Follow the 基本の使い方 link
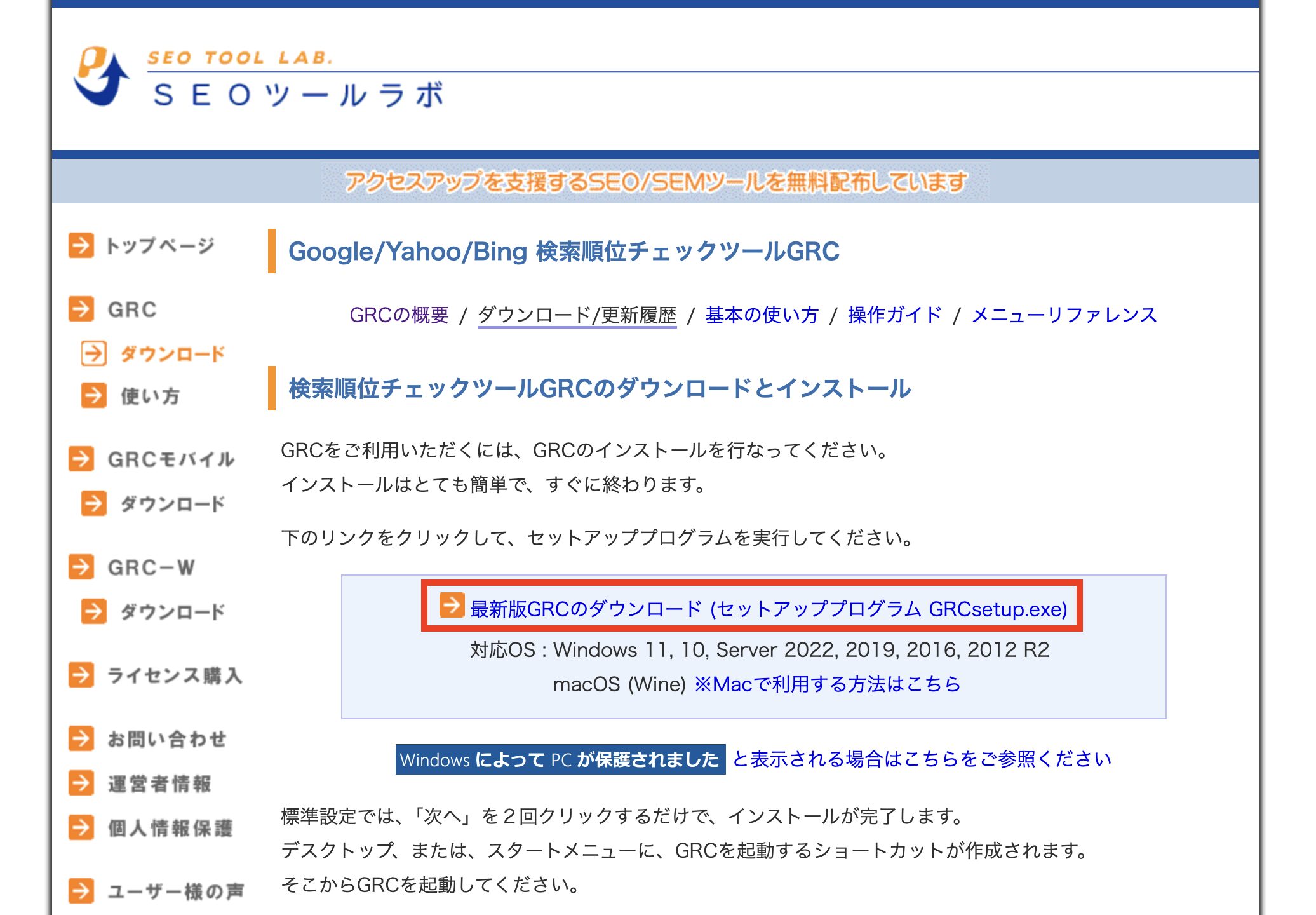 [x=762, y=315]
